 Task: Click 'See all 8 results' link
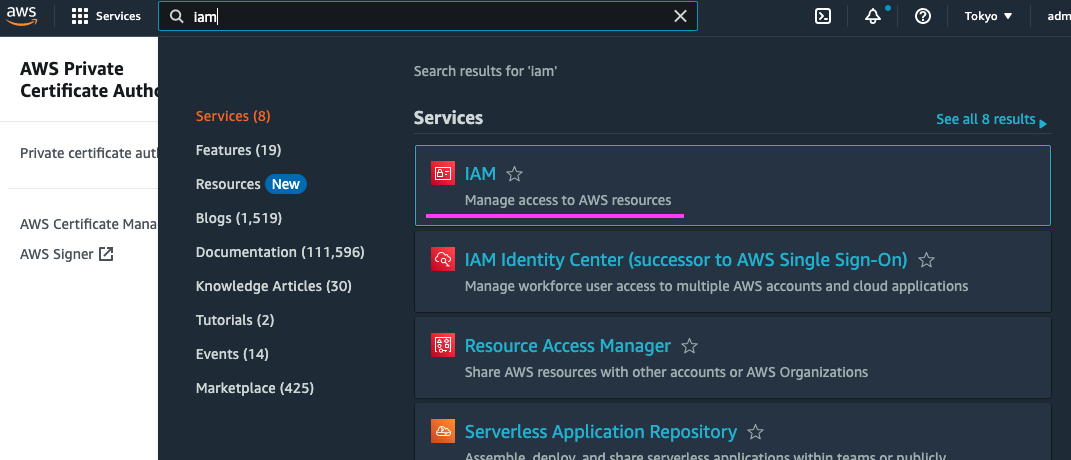[991, 120]
